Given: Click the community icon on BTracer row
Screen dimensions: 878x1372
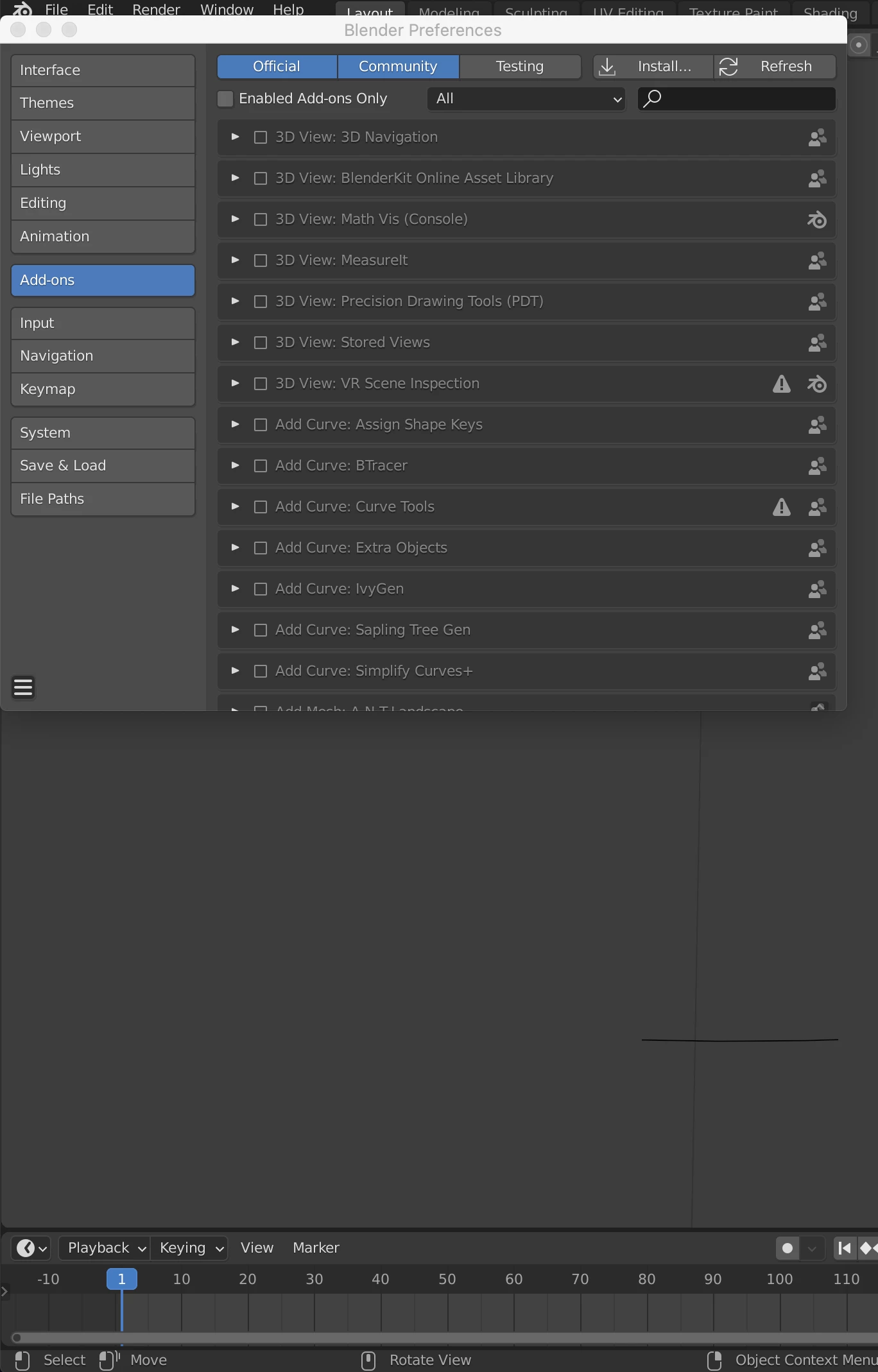Looking at the screenshot, I should 817,466.
